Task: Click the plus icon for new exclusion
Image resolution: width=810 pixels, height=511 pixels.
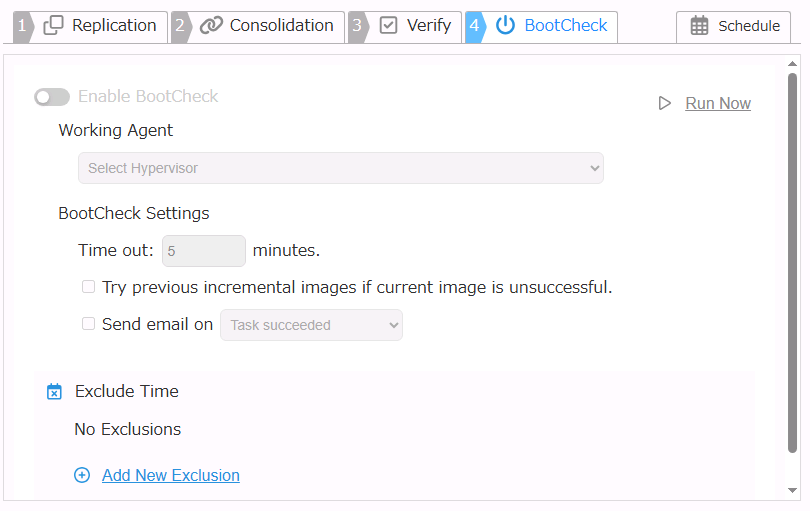Action: [x=82, y=475]
